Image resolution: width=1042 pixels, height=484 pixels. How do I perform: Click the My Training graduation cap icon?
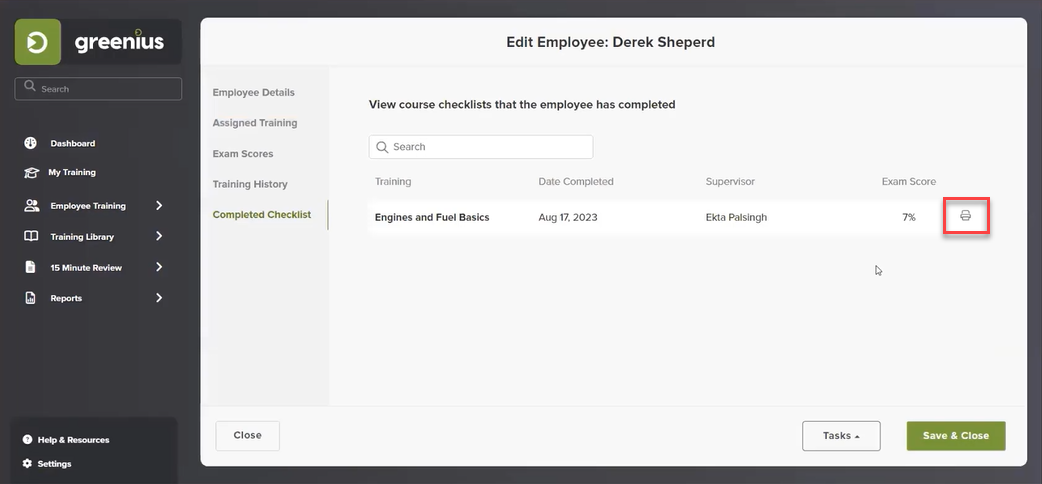(31, 173)
